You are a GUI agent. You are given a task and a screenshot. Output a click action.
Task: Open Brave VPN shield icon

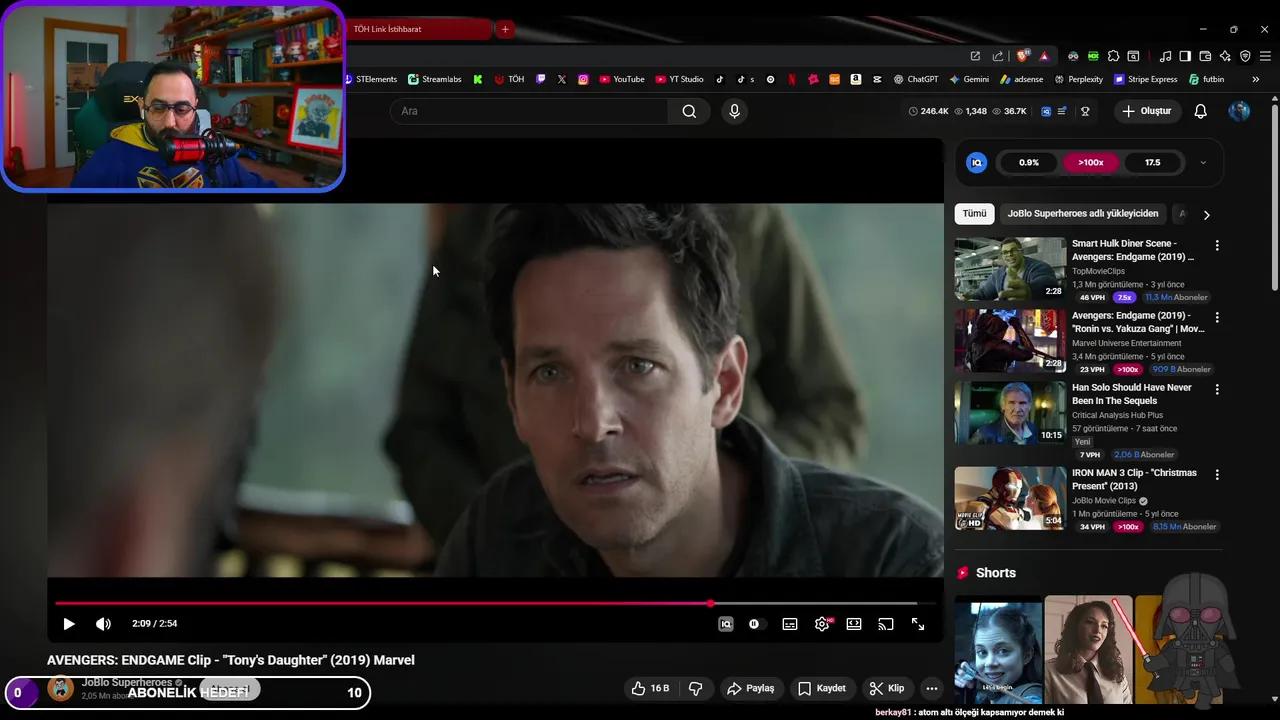point(1245,56)
